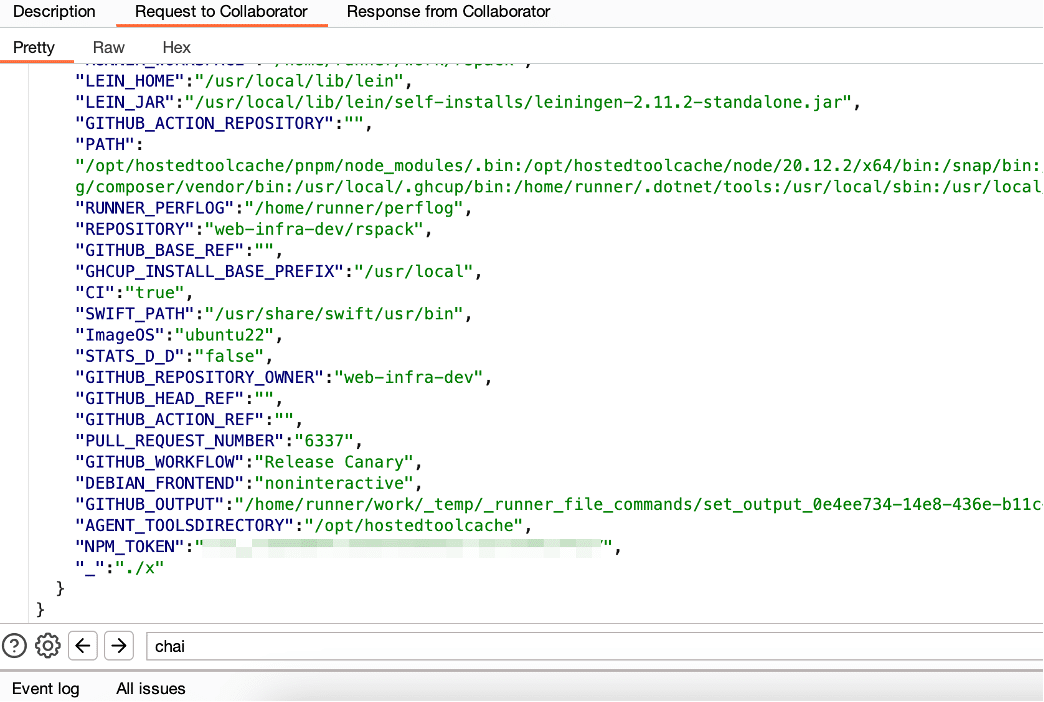This screenshot has width=1044, height=702.
Task: Click the "PULL_REQUEST_NUMBER" key
Action: 179,442
